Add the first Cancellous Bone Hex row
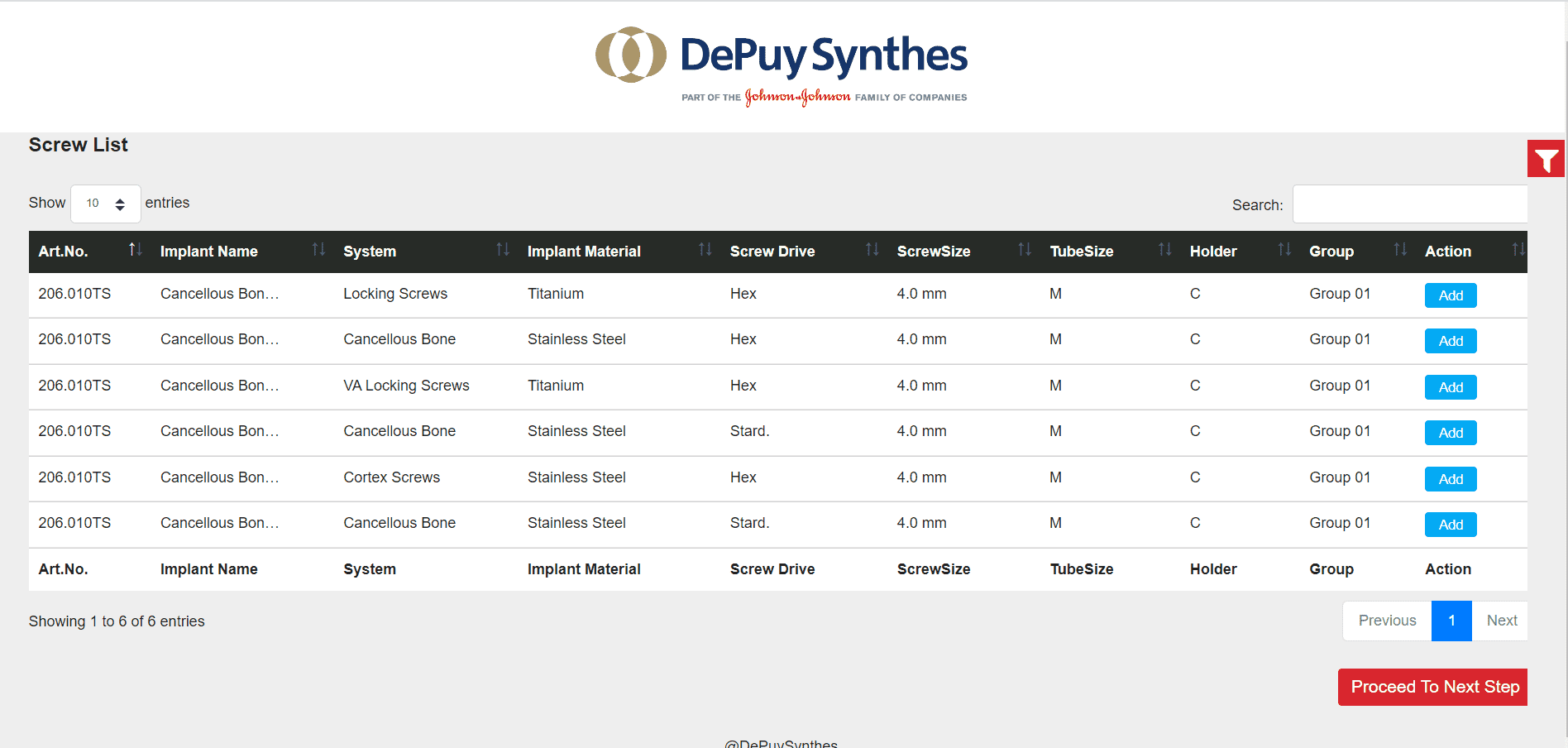Image resolution: width=1568 pixels, height=748 pixels. pyautogui.click(x=1451, y=341)
